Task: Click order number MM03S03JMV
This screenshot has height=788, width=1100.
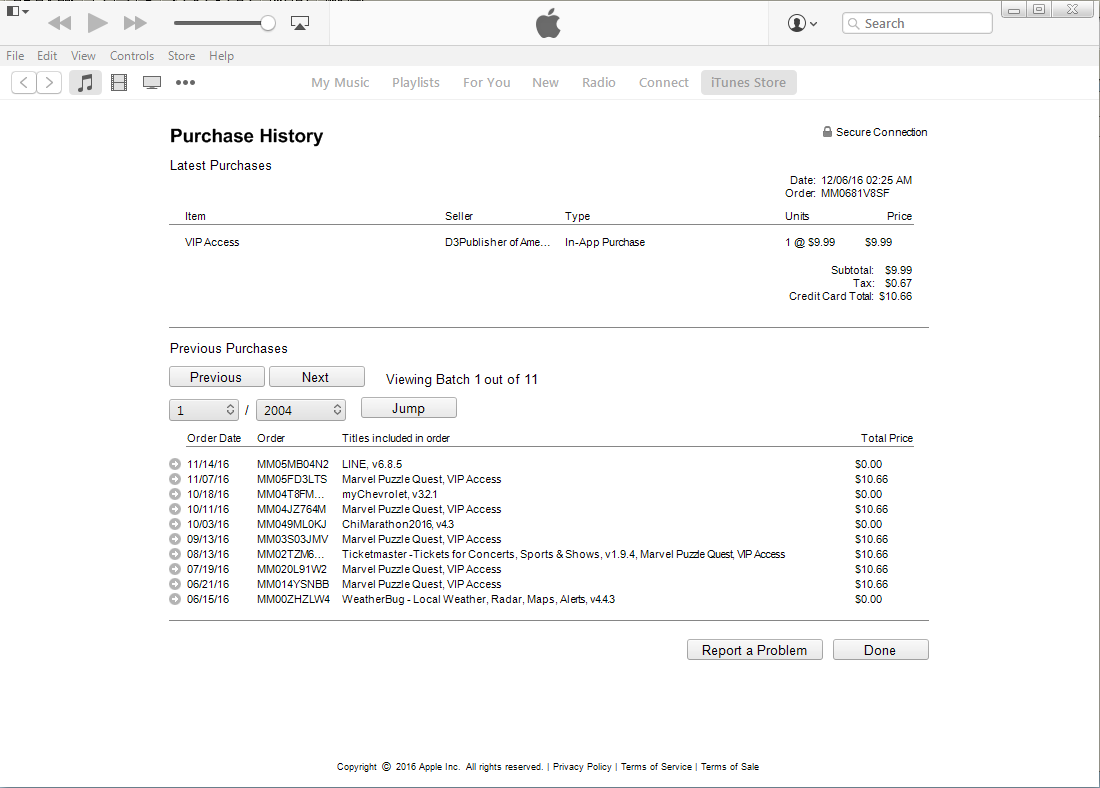Action: [x=293, y=540]
